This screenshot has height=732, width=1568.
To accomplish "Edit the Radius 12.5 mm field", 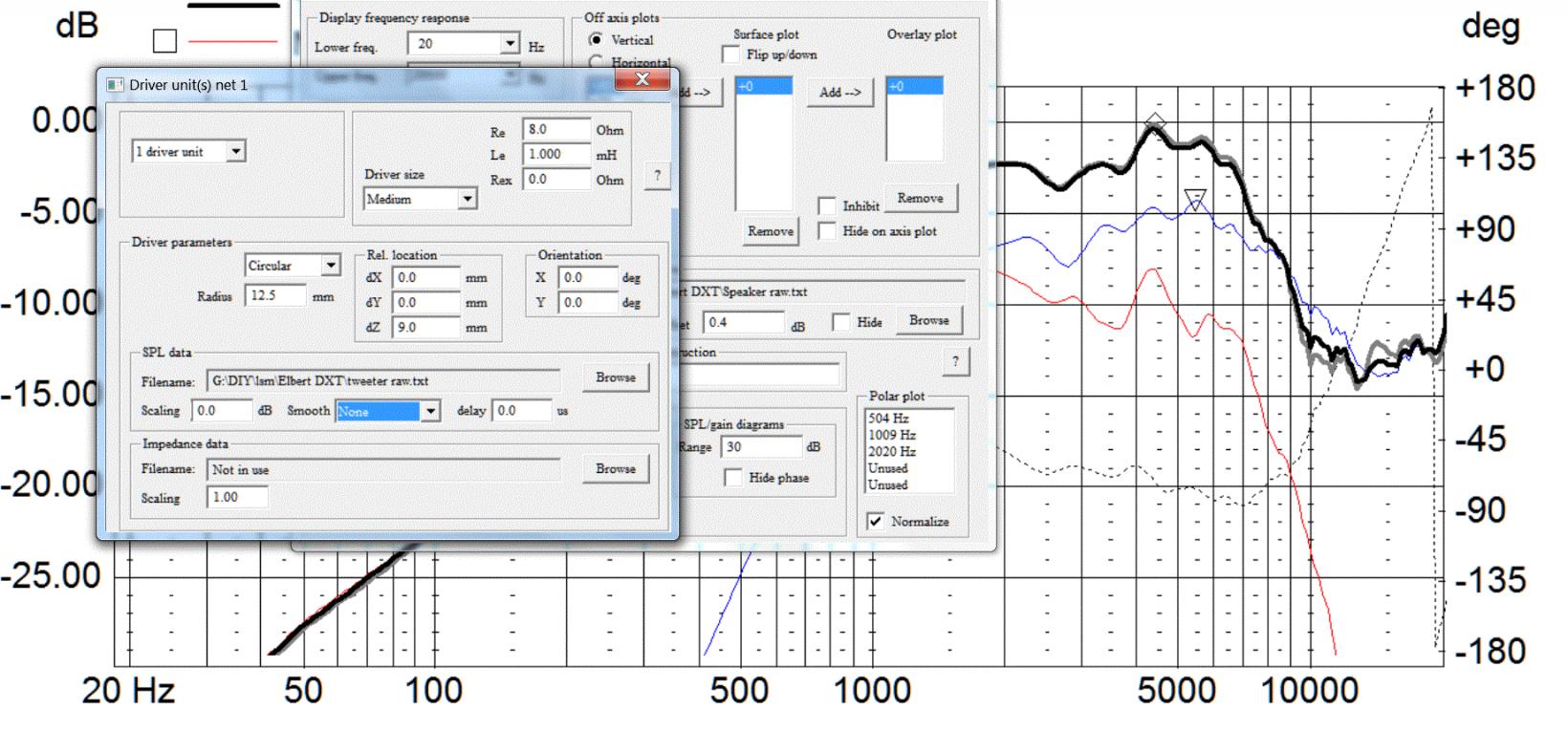I will pyautogui.click(x=275, y=295).
